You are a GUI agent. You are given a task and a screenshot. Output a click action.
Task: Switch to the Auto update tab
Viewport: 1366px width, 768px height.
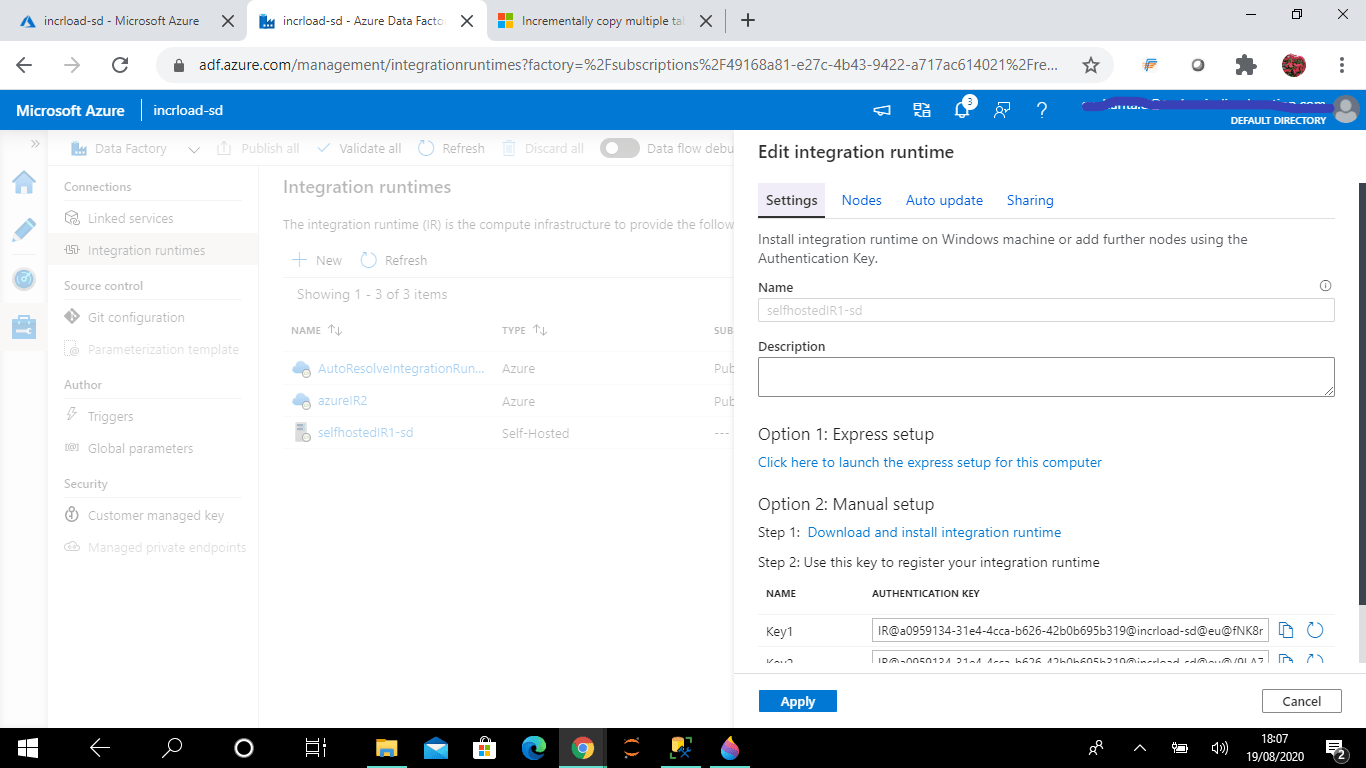click(944, 200)
